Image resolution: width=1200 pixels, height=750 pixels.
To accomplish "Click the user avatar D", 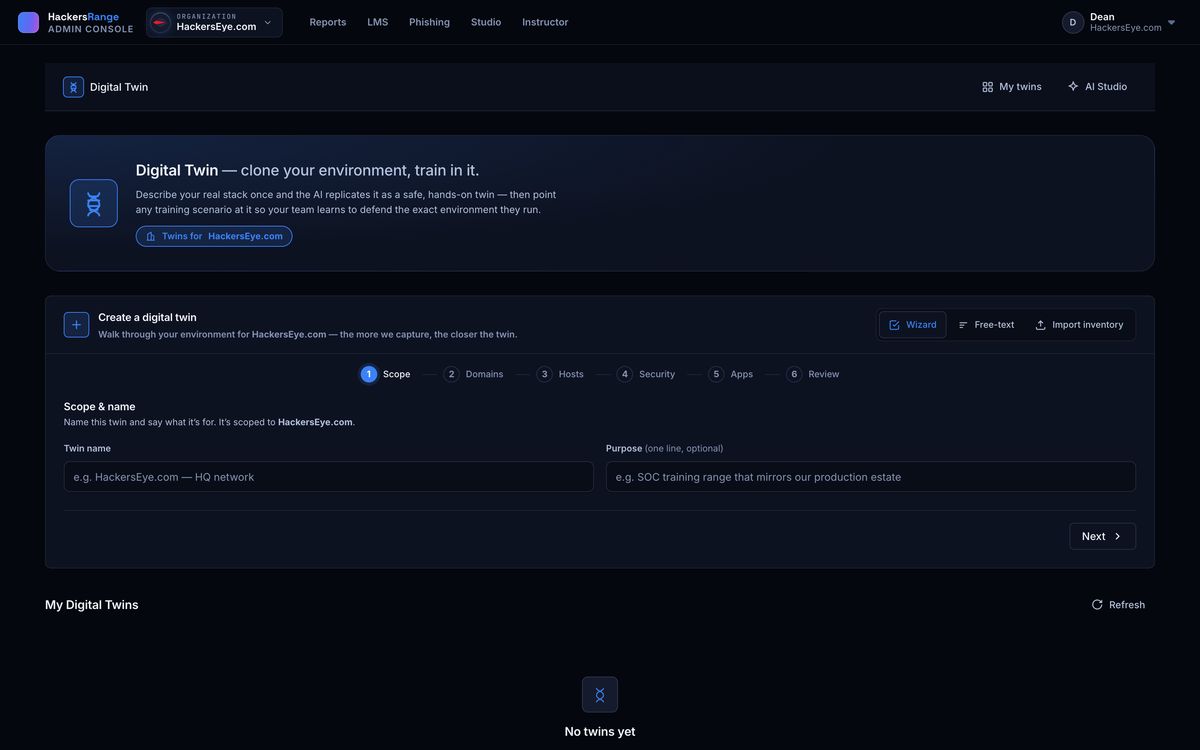I will (1073, 22).
